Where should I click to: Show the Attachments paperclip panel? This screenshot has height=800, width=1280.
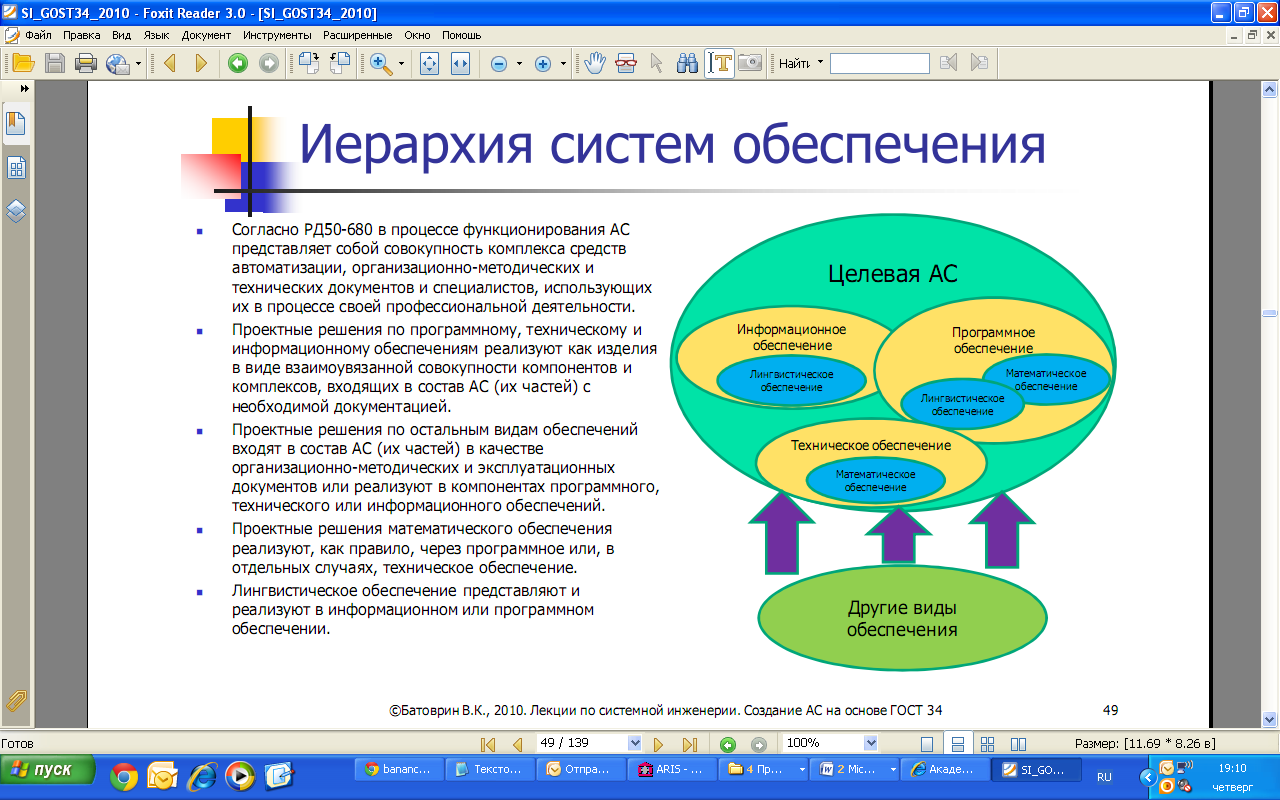16,700
